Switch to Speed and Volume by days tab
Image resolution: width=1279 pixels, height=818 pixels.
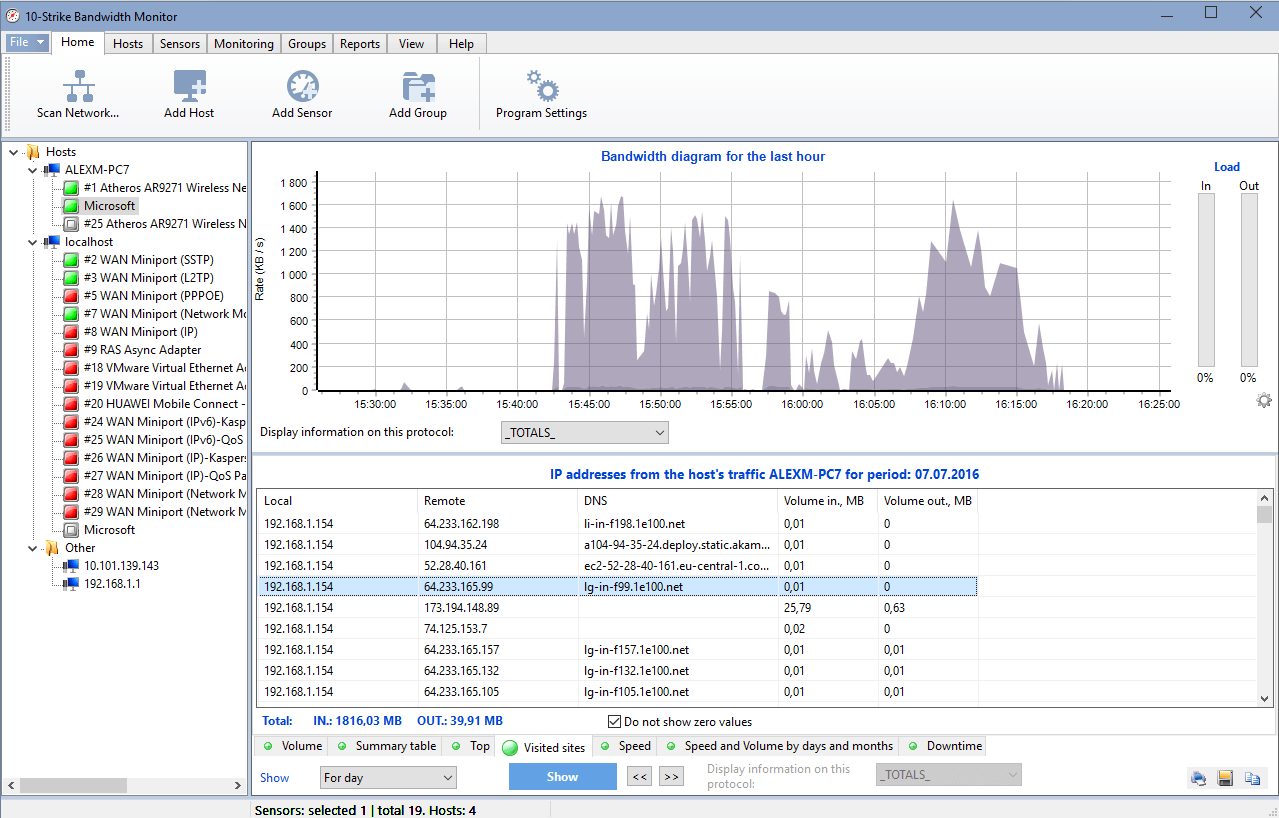click(x=778, y=746)
